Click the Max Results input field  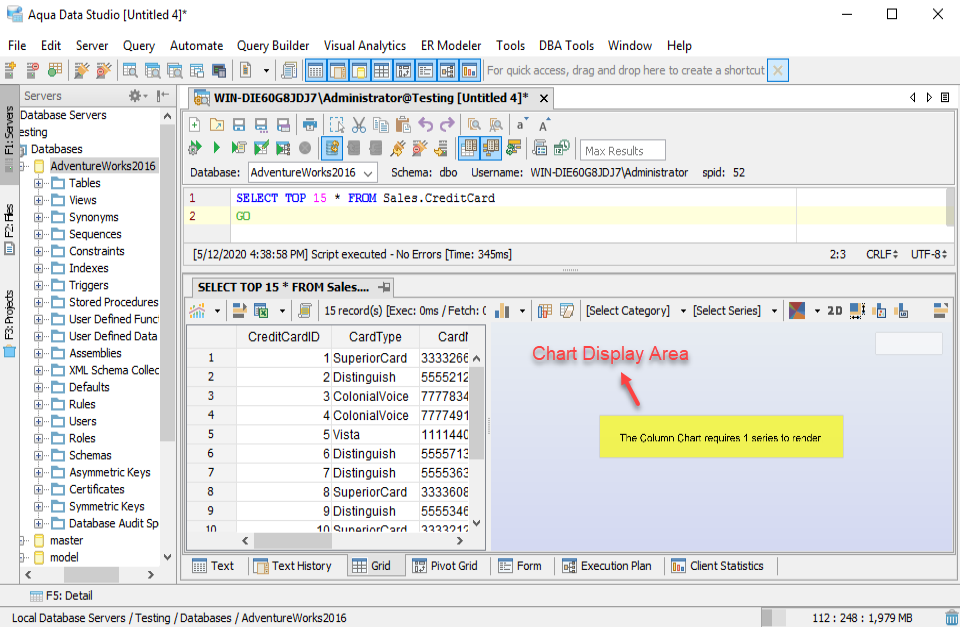(x=624, y=150)
